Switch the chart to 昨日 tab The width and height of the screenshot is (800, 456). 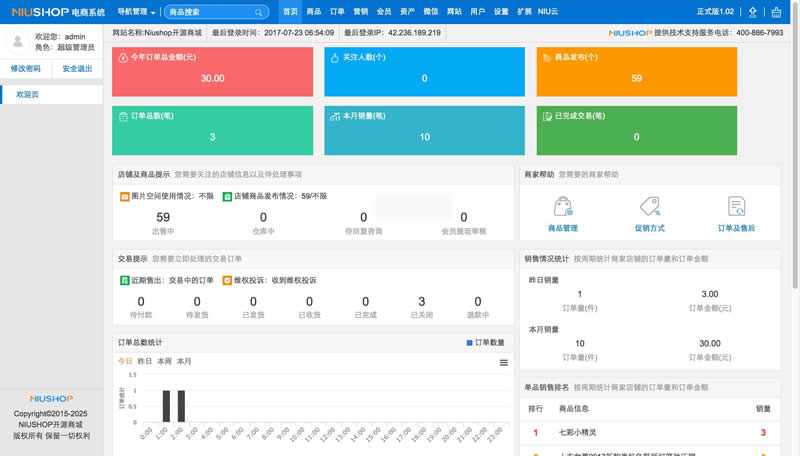(145, 361)
